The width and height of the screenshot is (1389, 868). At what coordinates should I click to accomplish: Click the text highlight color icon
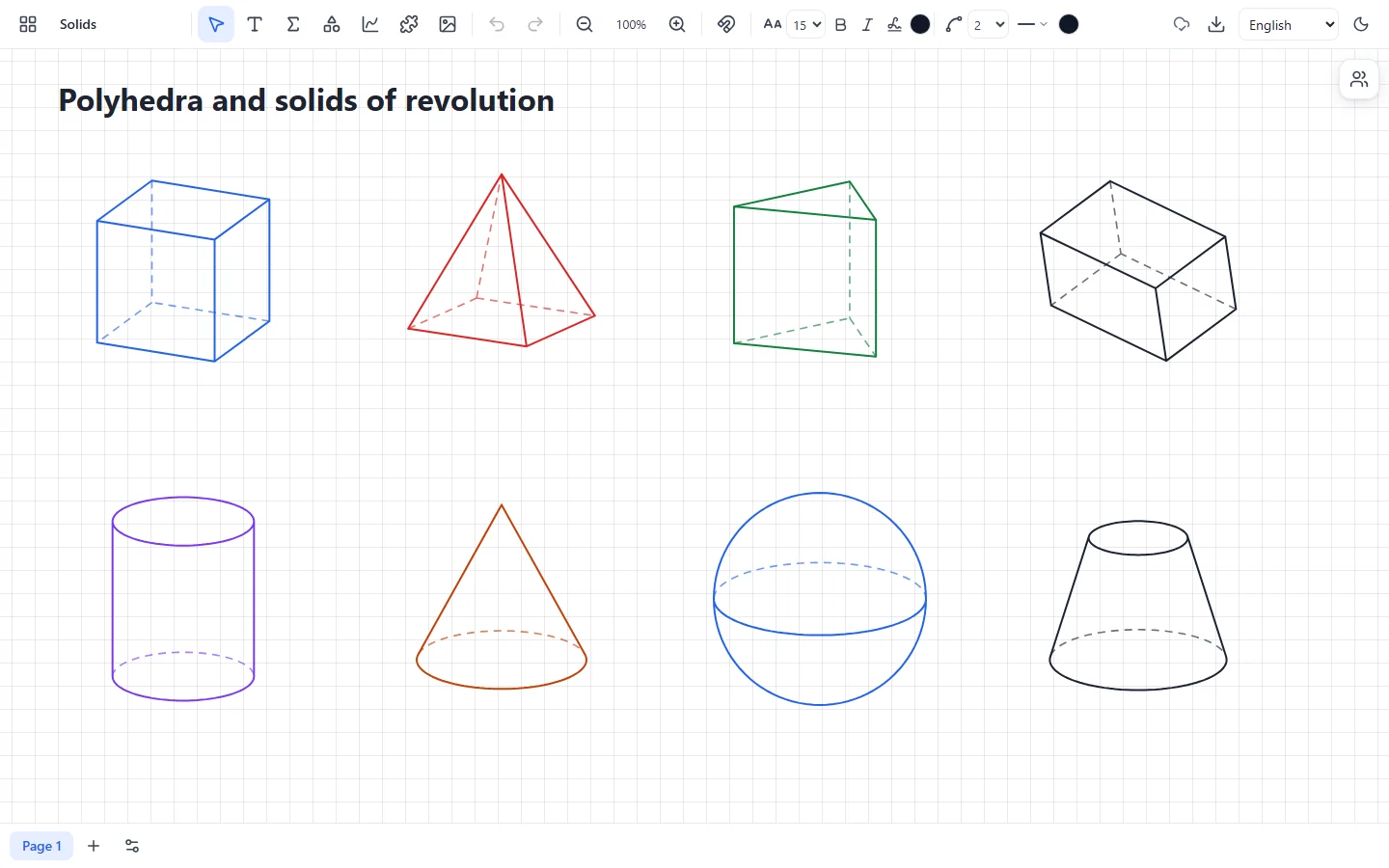(x=894, y=24)
